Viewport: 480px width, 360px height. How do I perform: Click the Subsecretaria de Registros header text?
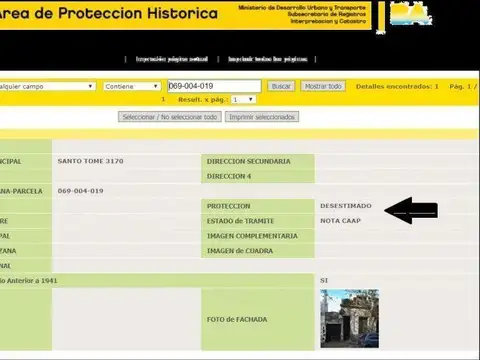coord(327,14)
